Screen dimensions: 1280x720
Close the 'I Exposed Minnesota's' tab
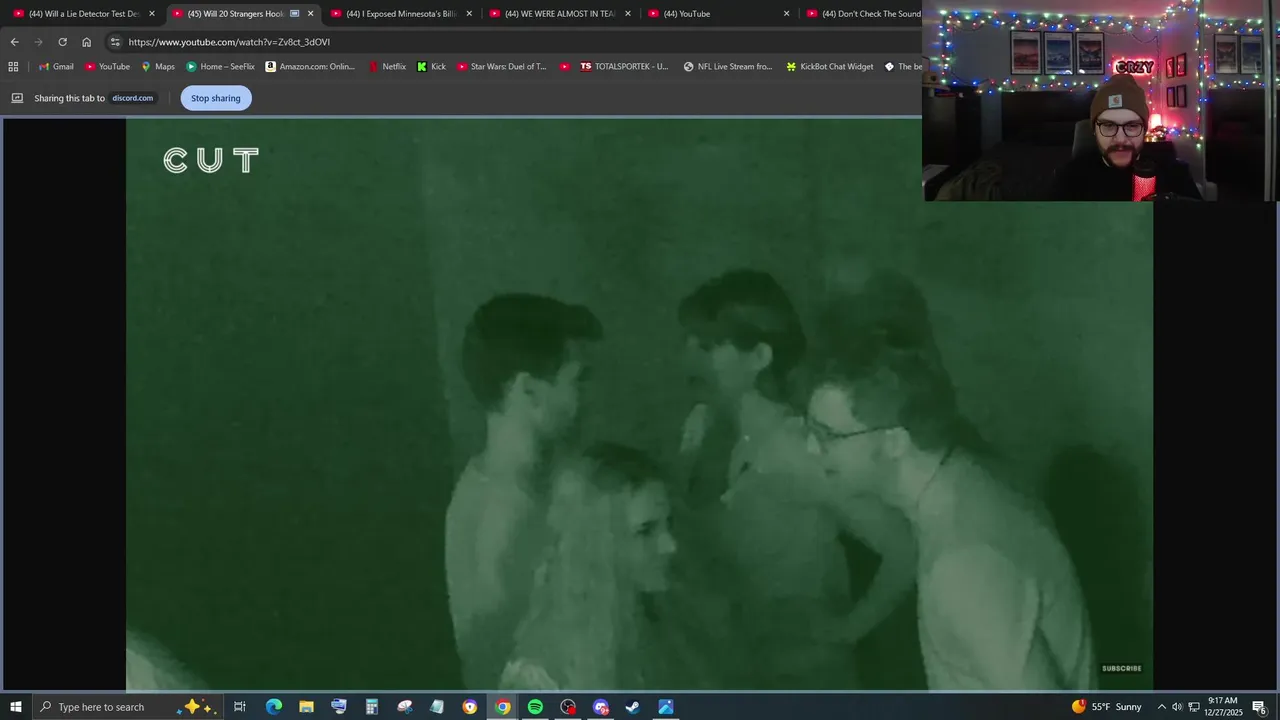(x=469, y=14)
